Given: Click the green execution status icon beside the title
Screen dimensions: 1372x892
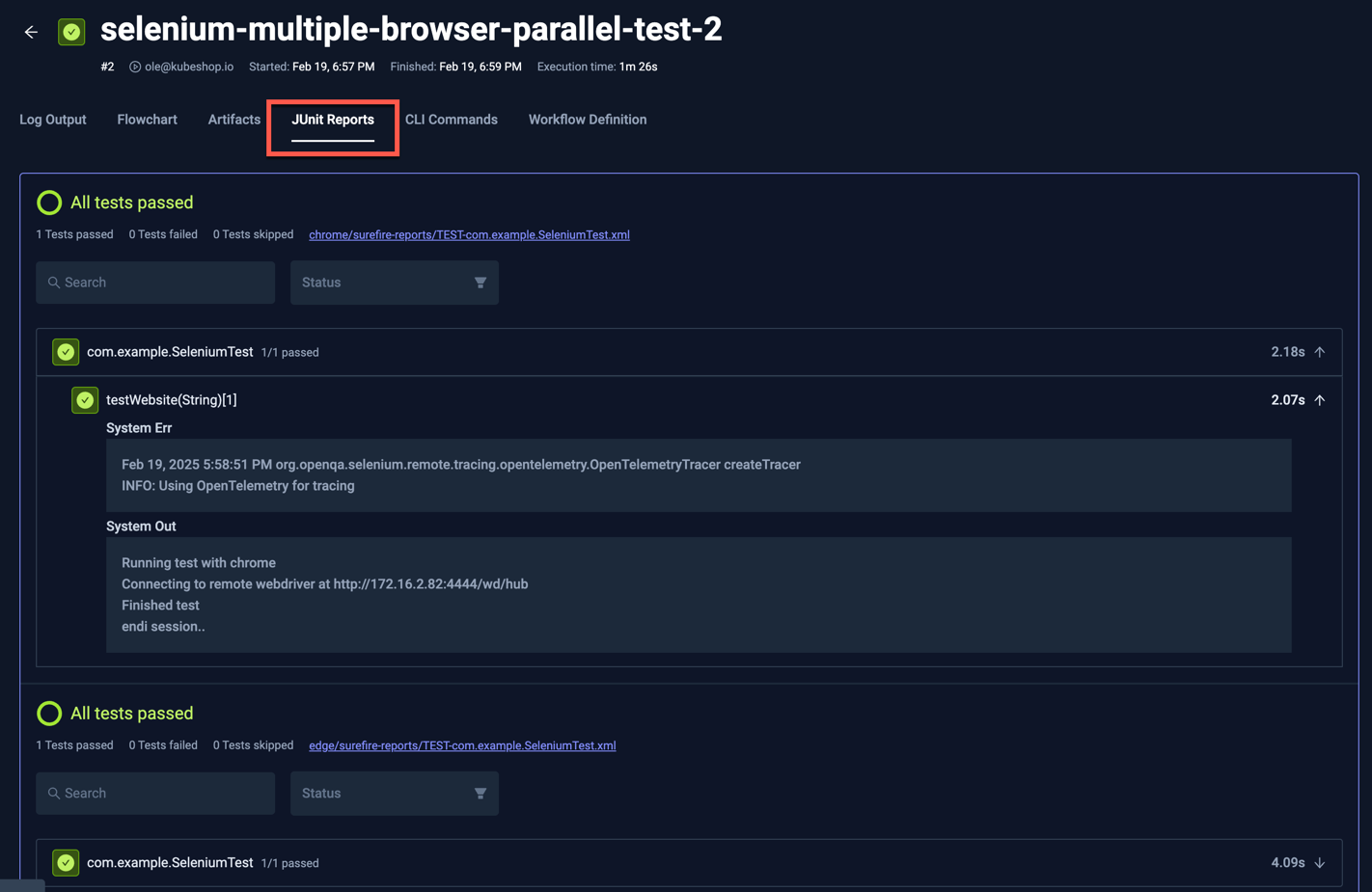Looking at the screenshot, I should pos(71,31).
